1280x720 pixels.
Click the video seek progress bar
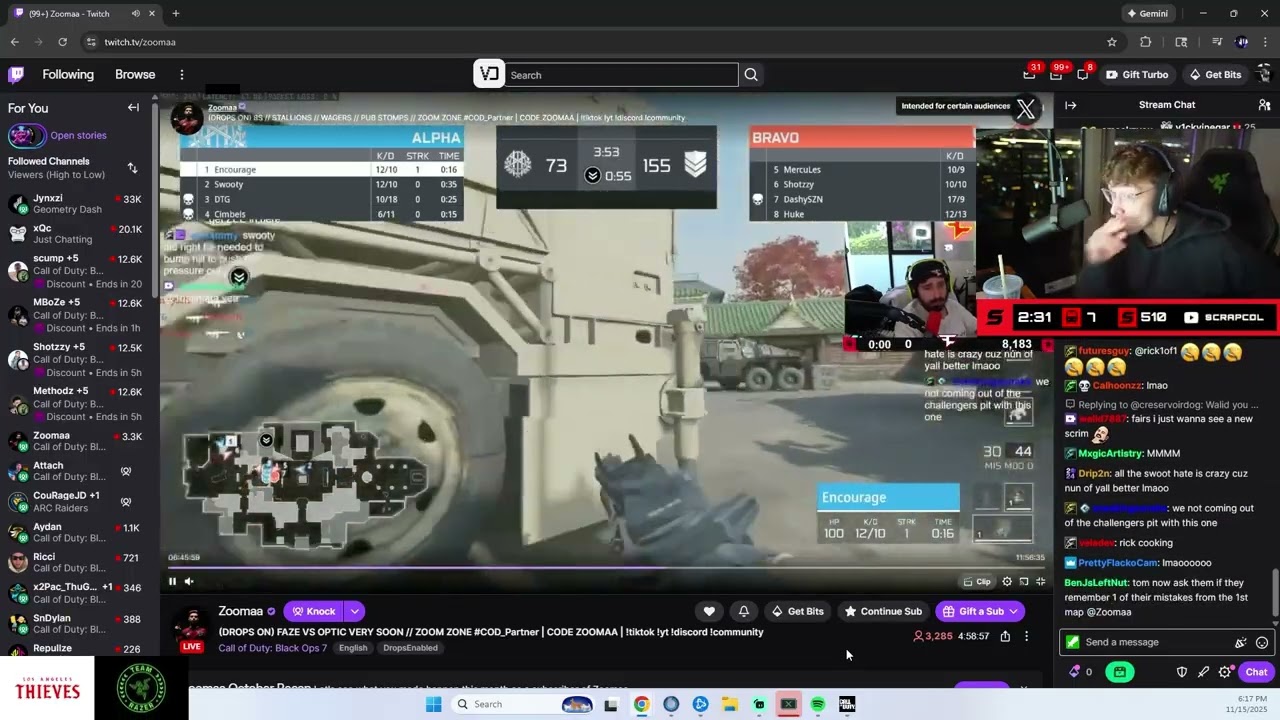click(x=607, y=568)
